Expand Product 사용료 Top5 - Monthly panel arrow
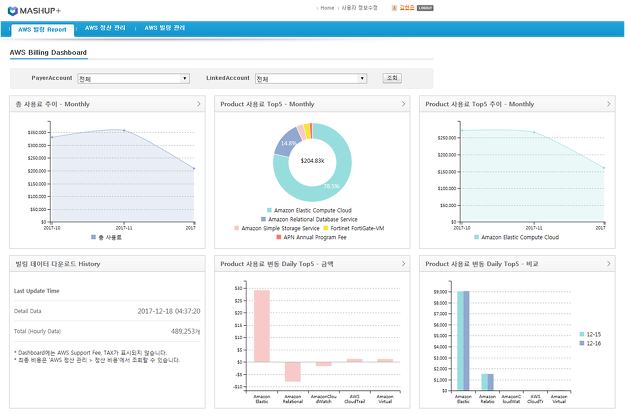The image size is (625, 414). [403, 104]
